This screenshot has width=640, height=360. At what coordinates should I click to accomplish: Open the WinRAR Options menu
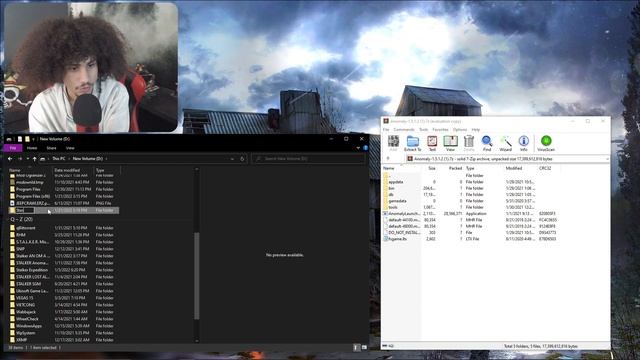click(x=460, y=129)
